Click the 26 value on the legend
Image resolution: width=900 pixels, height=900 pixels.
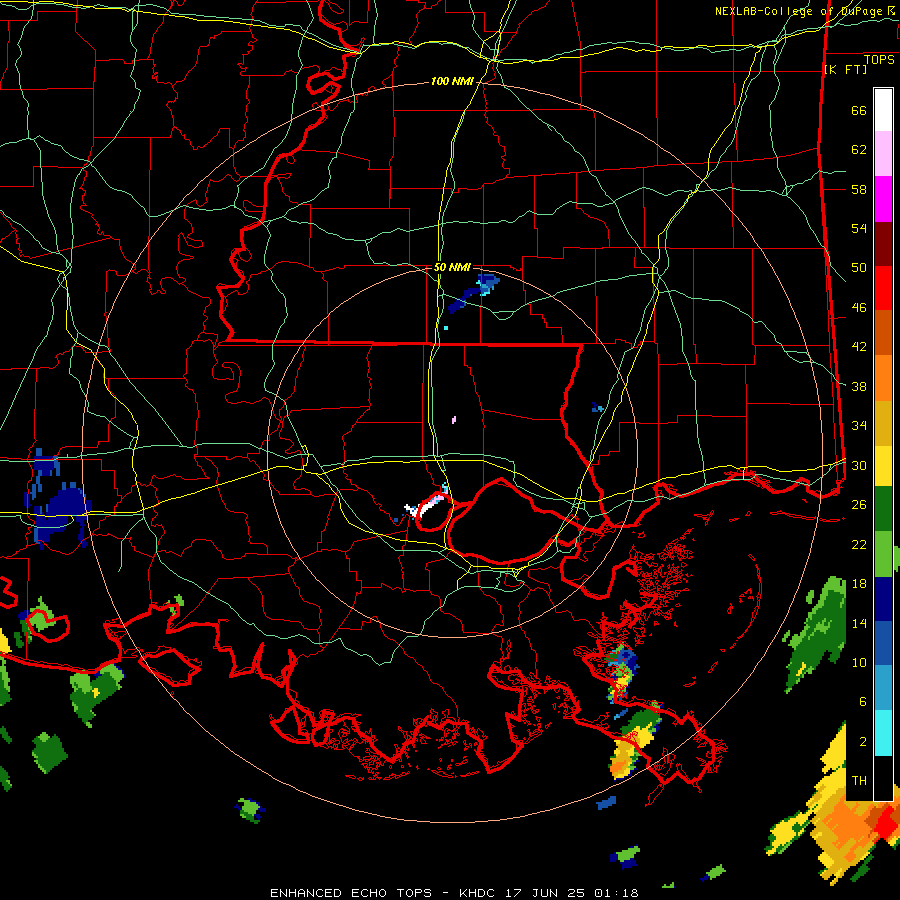pyautogui.click(x=859, y=505)
